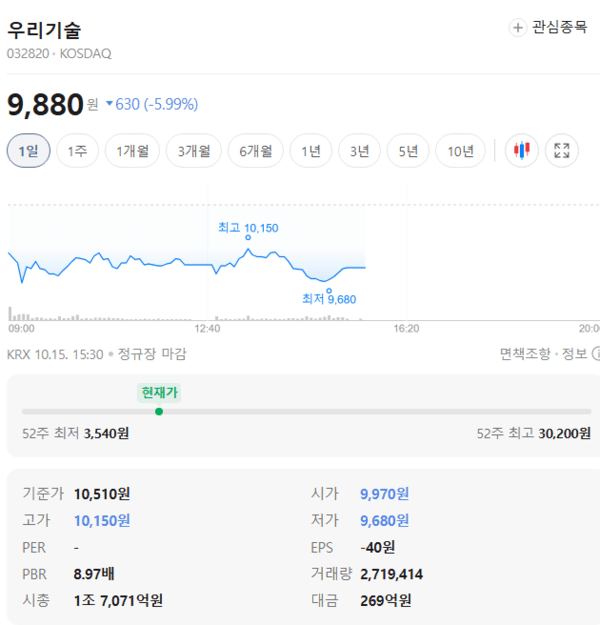
Task: Click the 우리기술 stock title
Action: pyautogui.click(x=44, y=30)
